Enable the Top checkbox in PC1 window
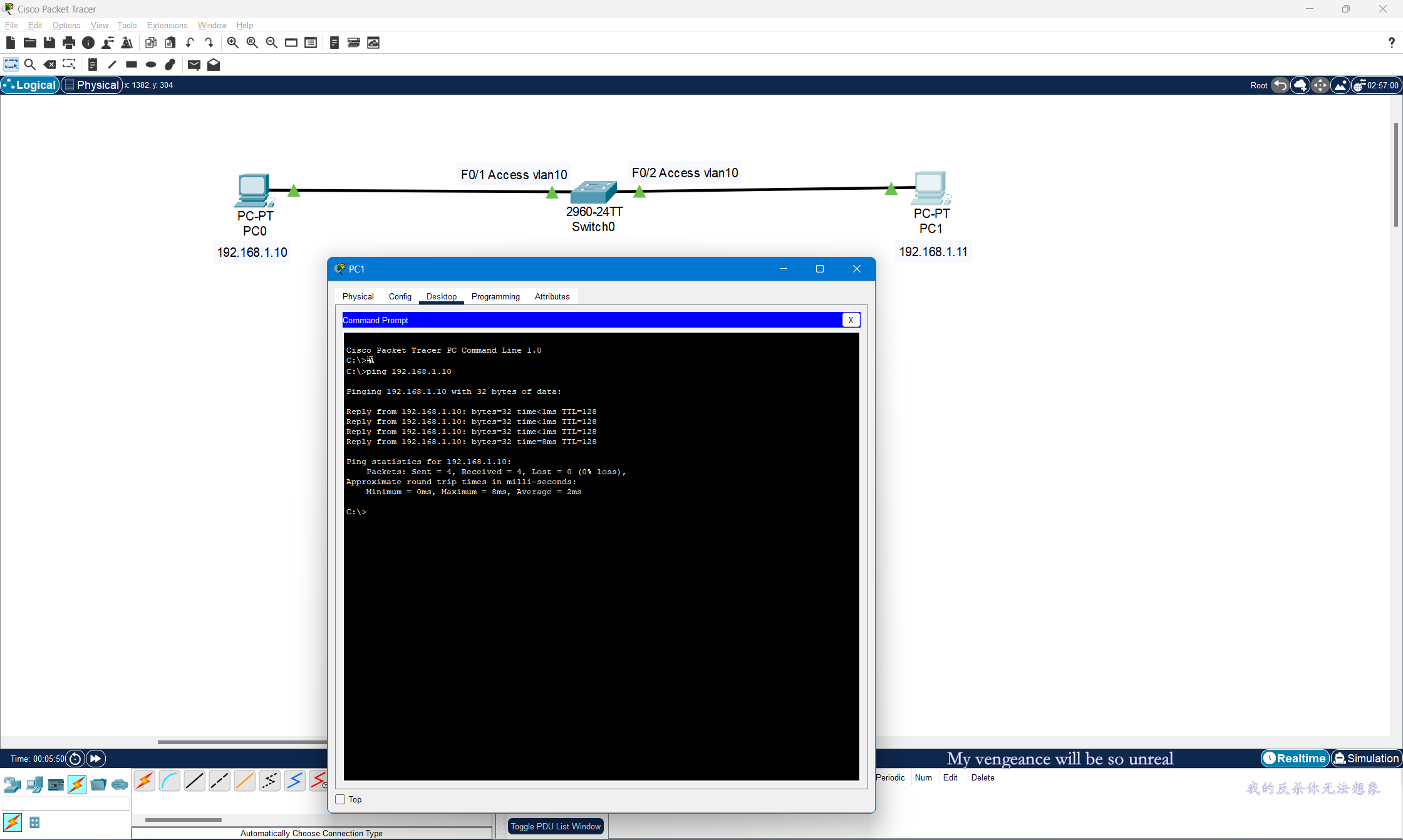This screenshot has width=1403, height=840. [x=340, y=799]
